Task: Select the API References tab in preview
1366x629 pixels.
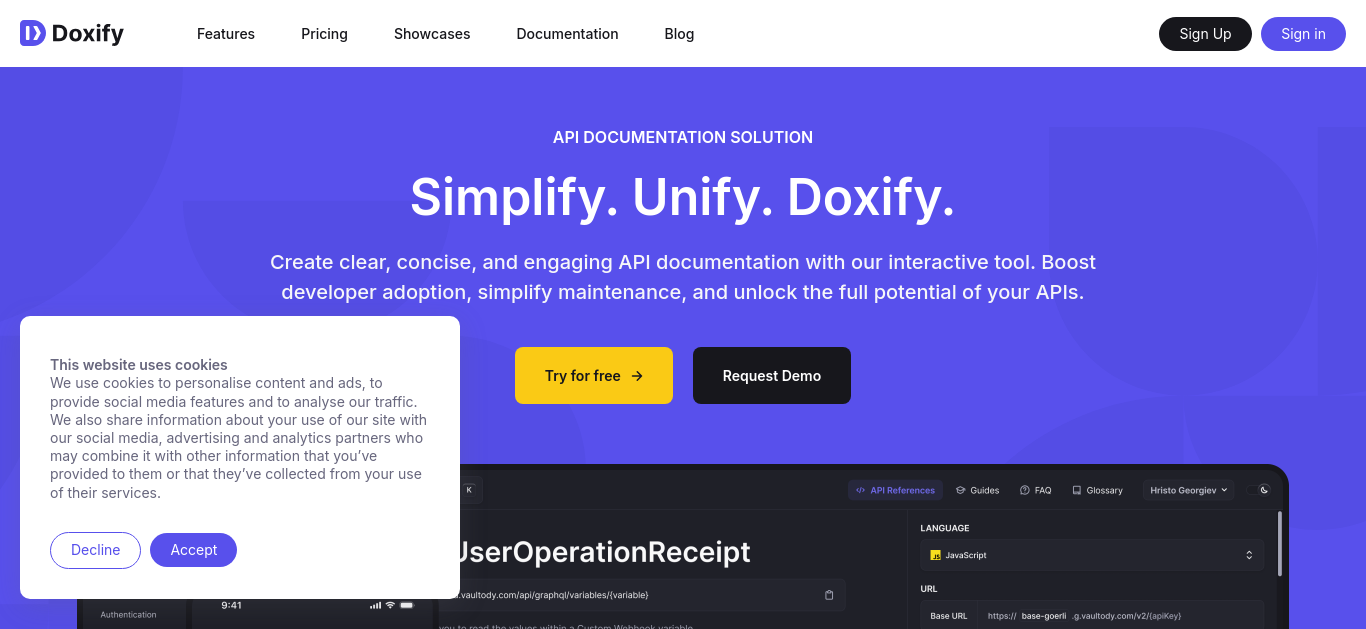Action: click(895, 490)
